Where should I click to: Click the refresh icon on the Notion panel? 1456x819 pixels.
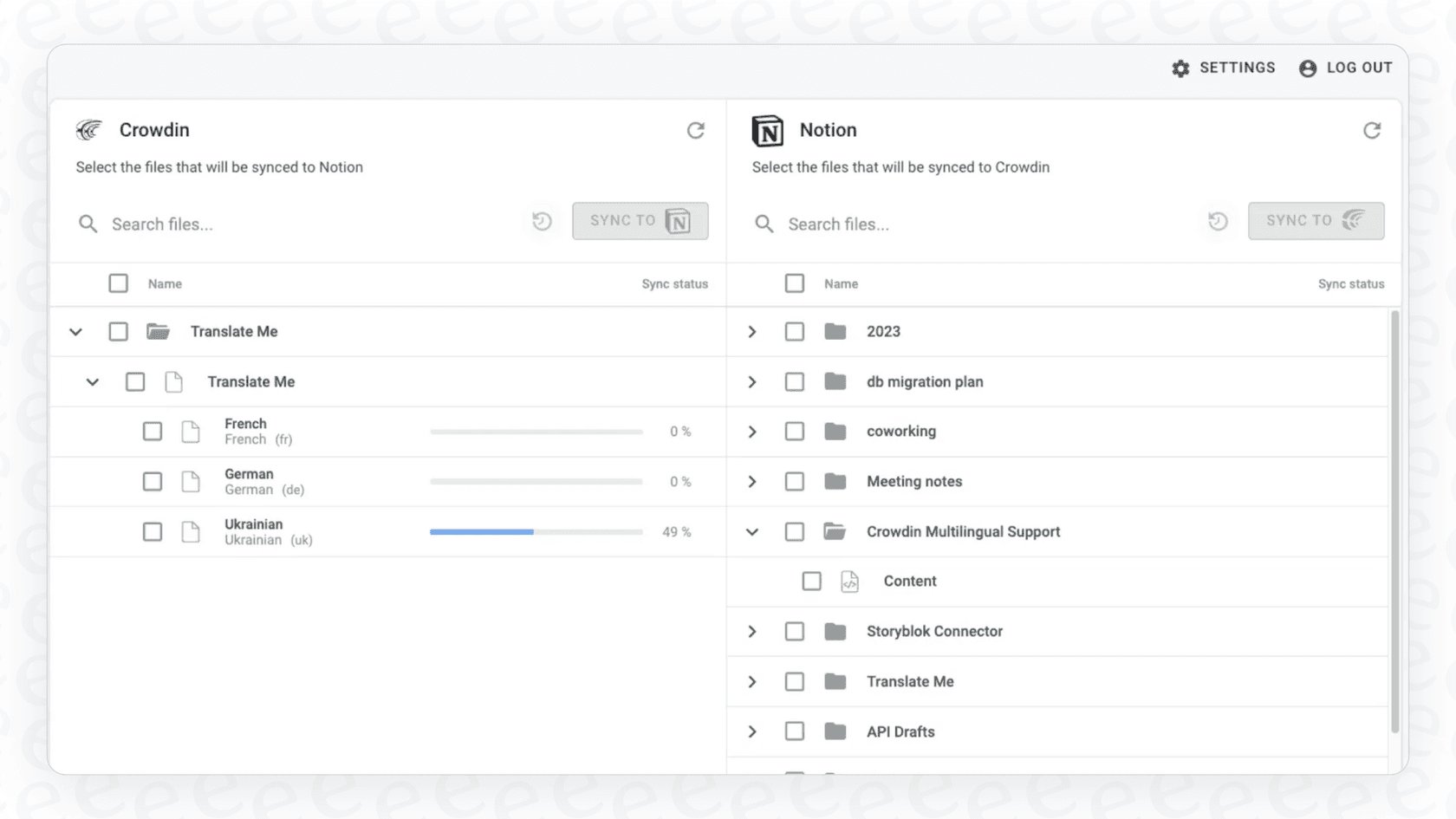coord(1373,130)
